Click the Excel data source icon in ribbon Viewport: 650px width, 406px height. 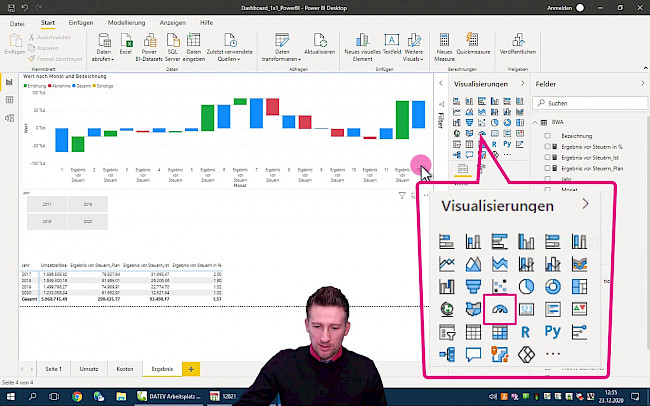click(125, 45)
